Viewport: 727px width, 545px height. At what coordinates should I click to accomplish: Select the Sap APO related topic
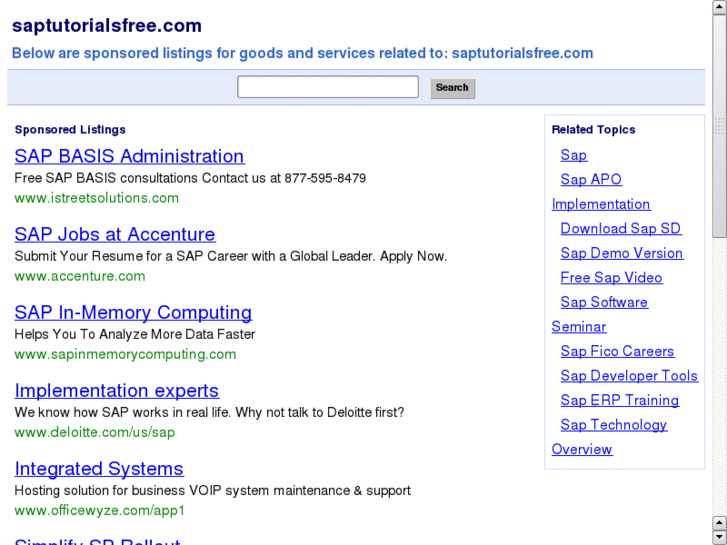pyautogui.click(x=591, y=180)
